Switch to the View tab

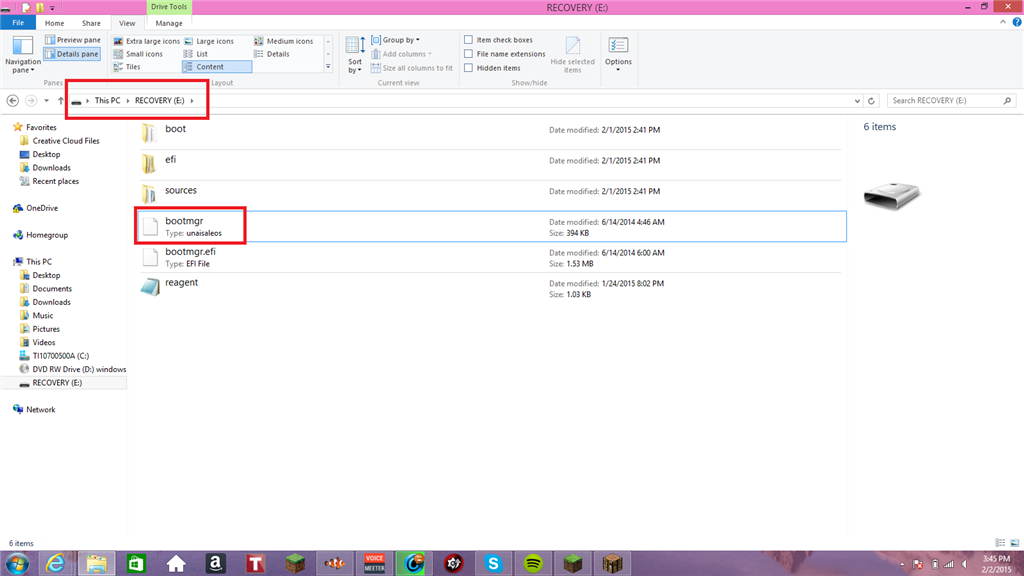pos(127,23)
